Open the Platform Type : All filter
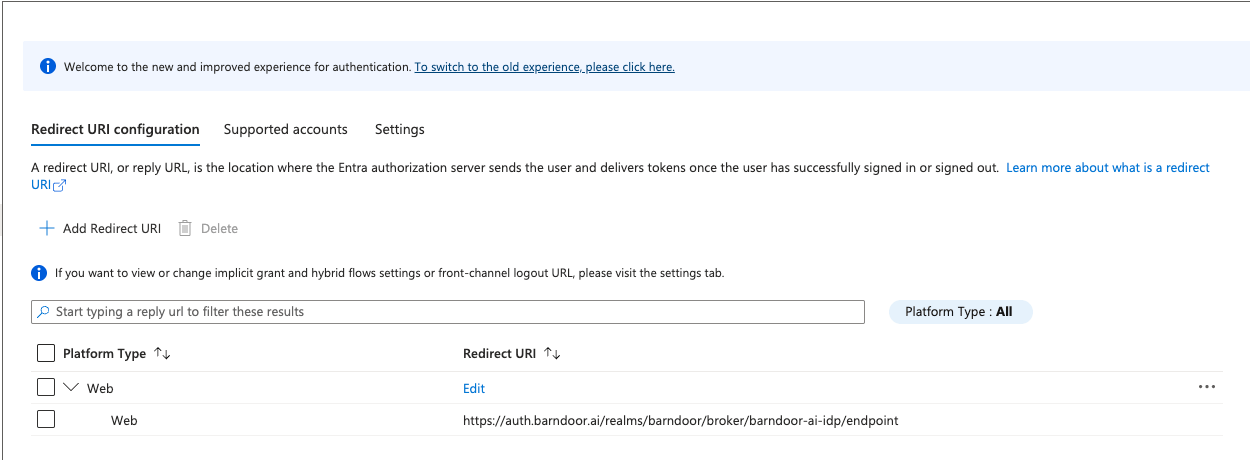The height and width of the screenshot is (460, 1250). point(960,312)
